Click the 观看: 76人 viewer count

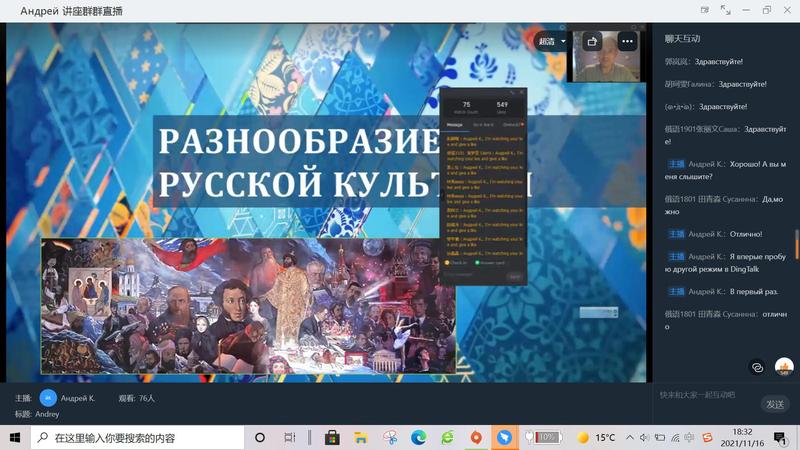coord(136,398)
